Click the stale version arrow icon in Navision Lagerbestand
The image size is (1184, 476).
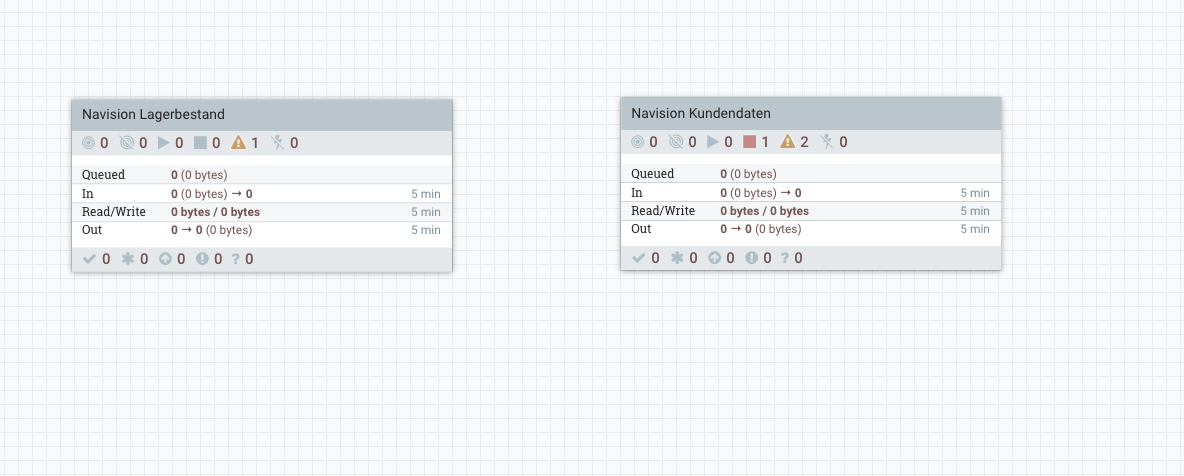coord(166,259)
